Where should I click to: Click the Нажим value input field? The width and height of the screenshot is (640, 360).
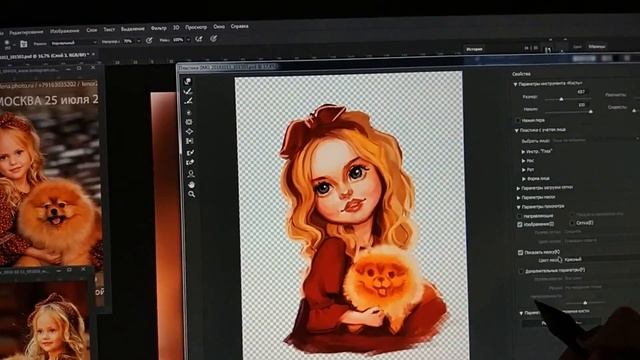coord(582,105)
